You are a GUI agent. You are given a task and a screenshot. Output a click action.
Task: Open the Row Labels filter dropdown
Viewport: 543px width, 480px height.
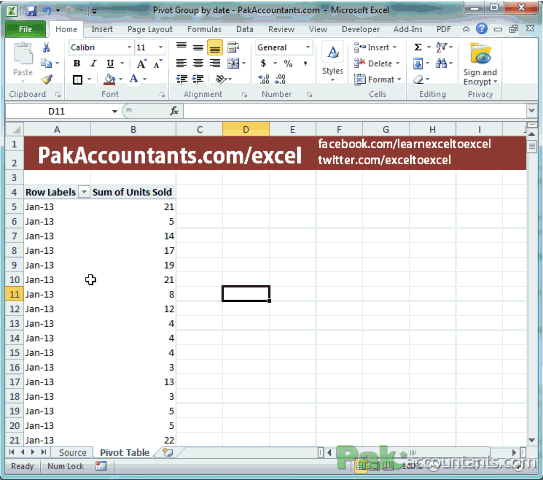(84, 192)
